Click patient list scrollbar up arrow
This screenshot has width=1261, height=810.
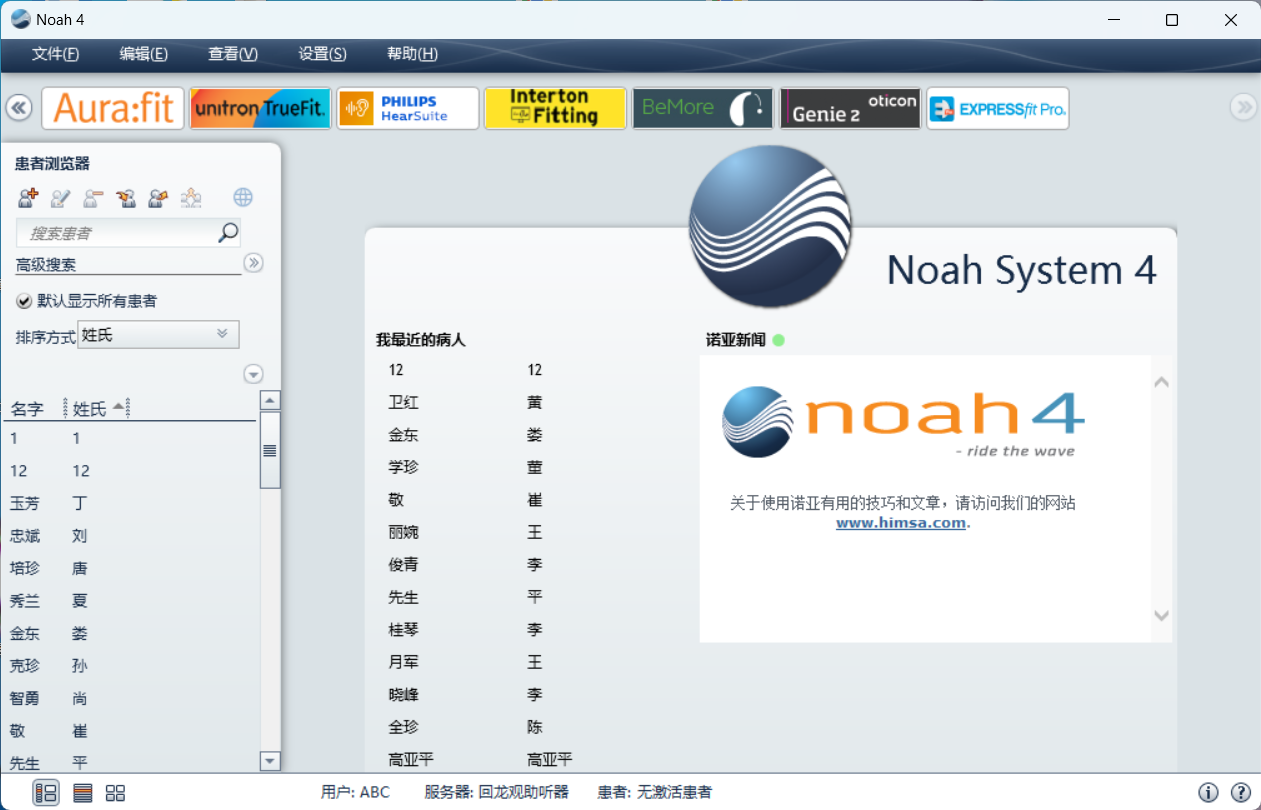pos(270,400)
